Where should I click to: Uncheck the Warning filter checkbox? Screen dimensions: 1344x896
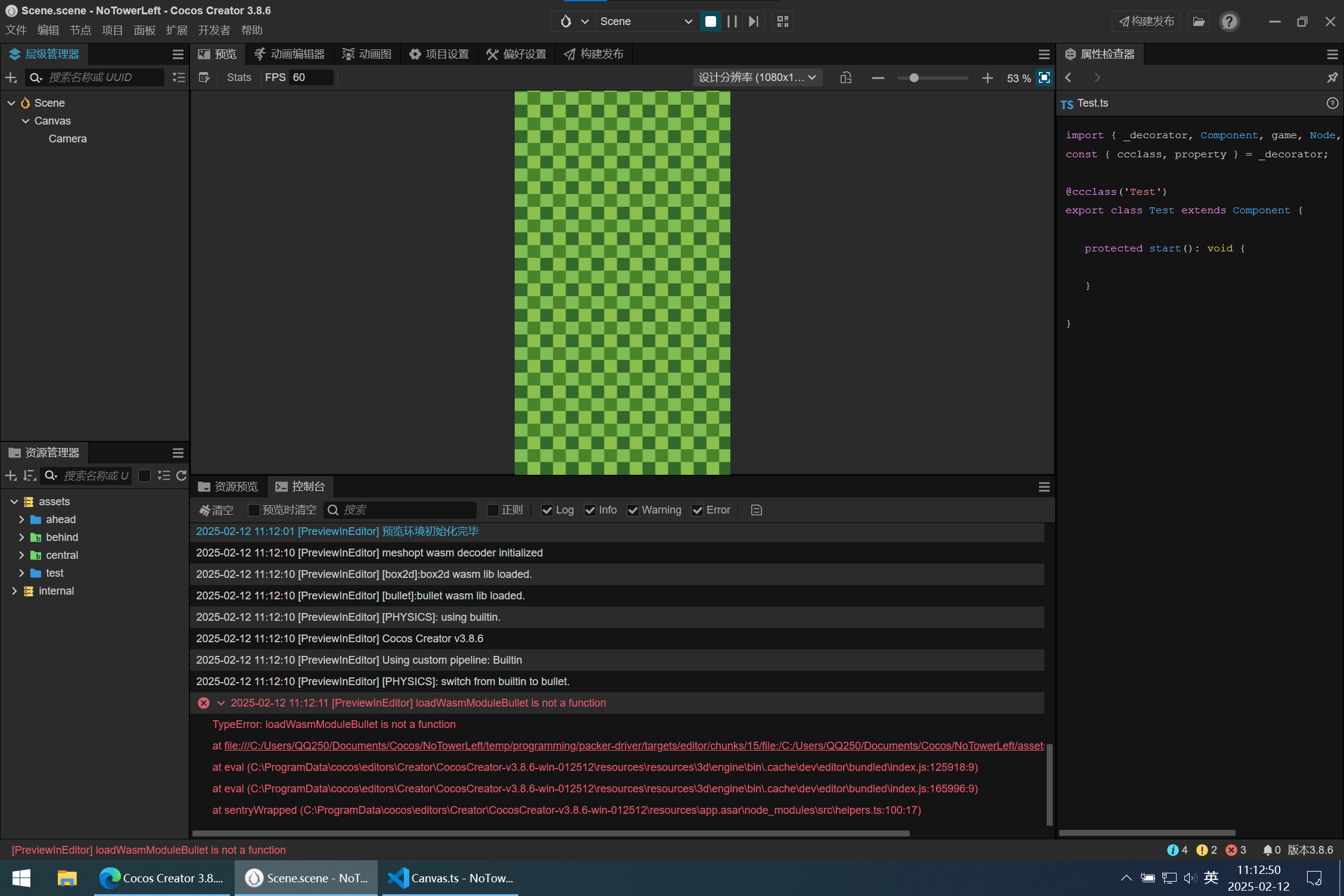[633, 510]
